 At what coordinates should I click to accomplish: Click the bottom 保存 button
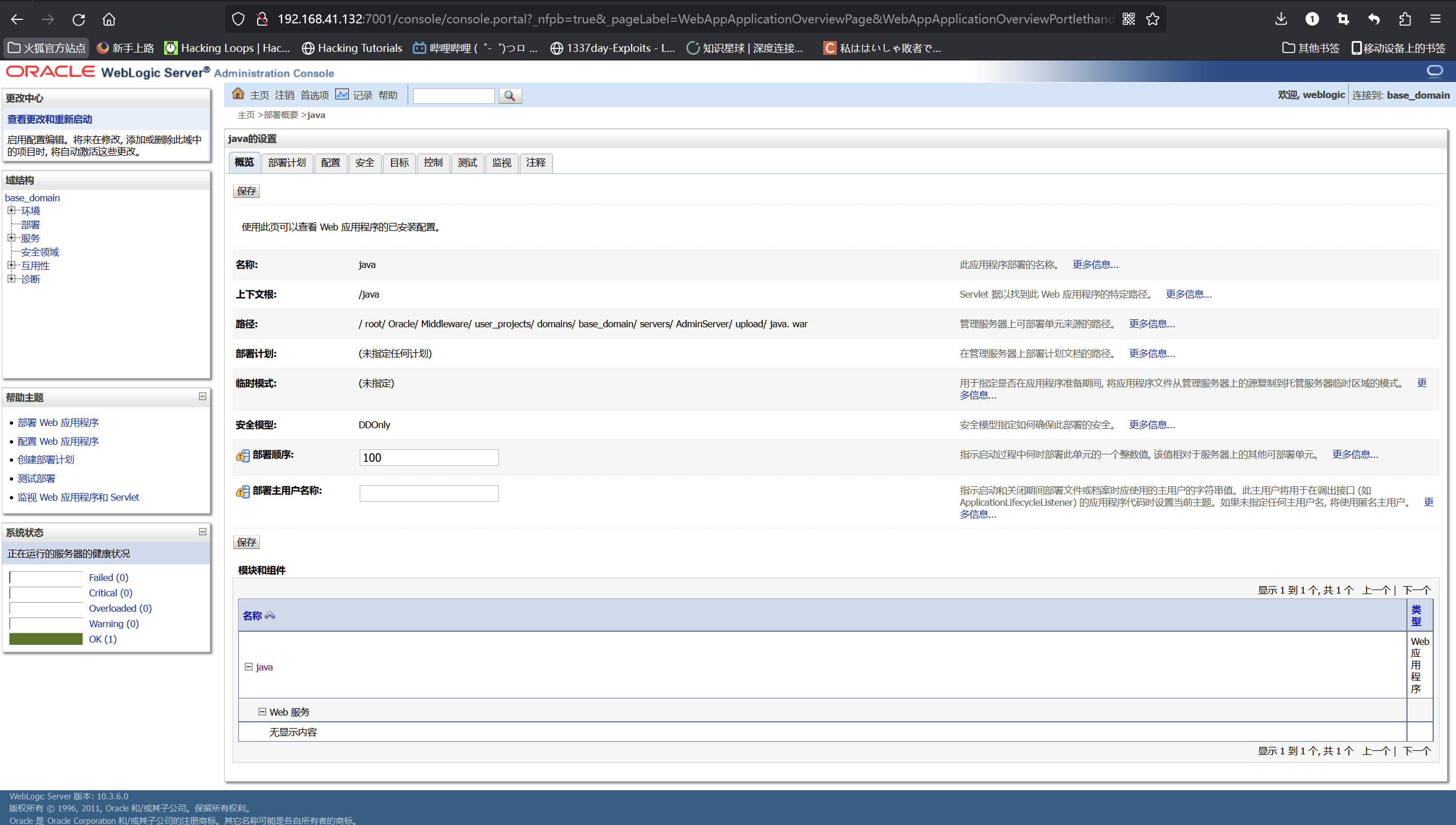[246, 542]
